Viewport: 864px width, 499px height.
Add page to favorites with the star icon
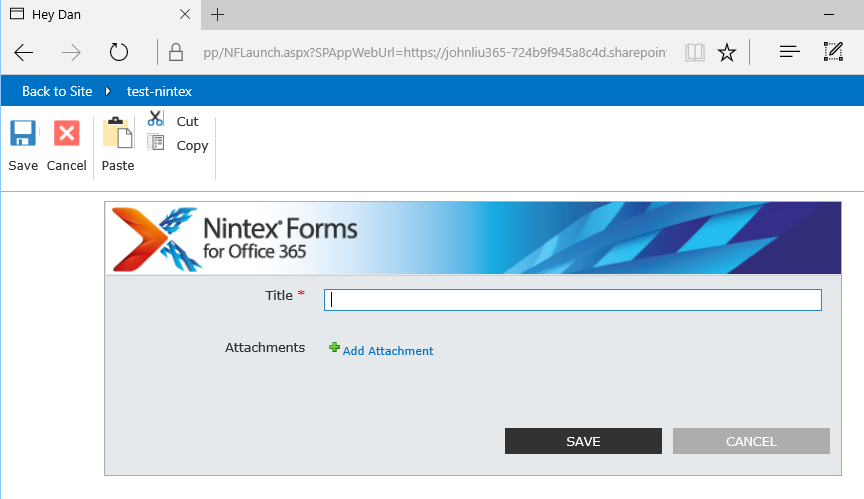[x=727, y=52]
